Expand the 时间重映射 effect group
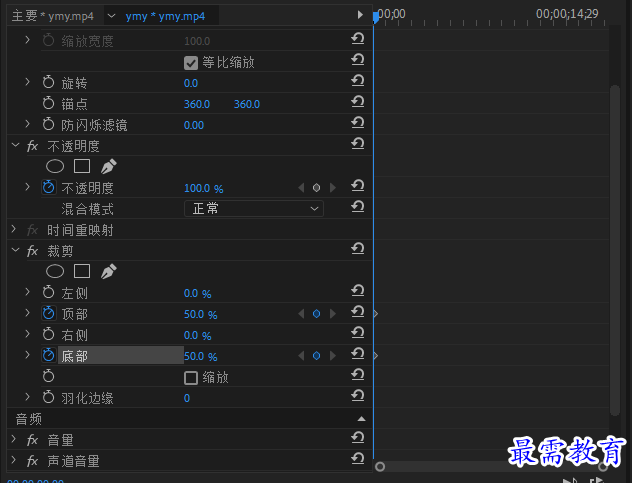Image resolution: width=632 pixels, height=483 pixels. coord(14,229)
